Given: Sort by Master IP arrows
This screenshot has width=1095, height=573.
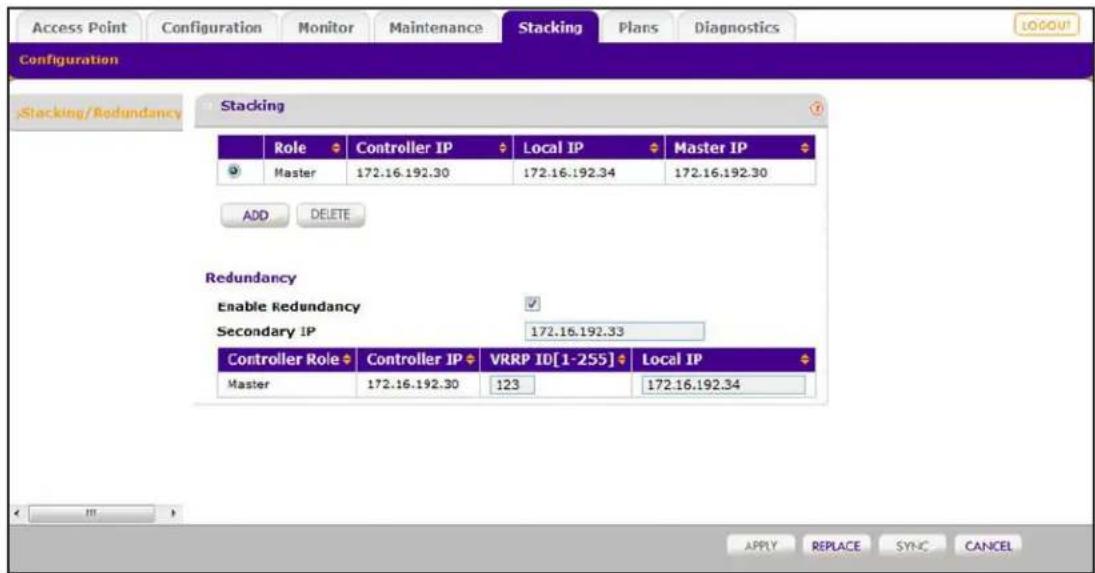Looking at the screenshot, I should pos(804,148).
